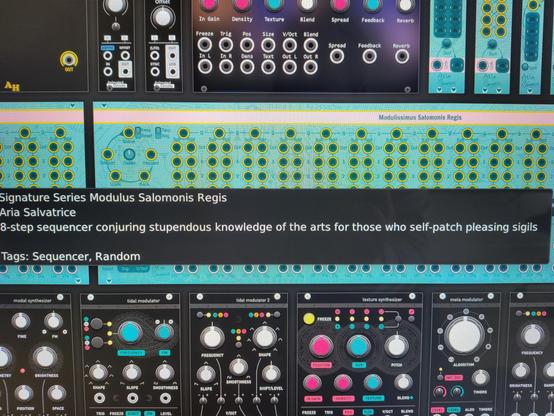554x416 pixels.
Task: Click the cyan SIZE knob on texture synthesizer
Action: [359, 346]
